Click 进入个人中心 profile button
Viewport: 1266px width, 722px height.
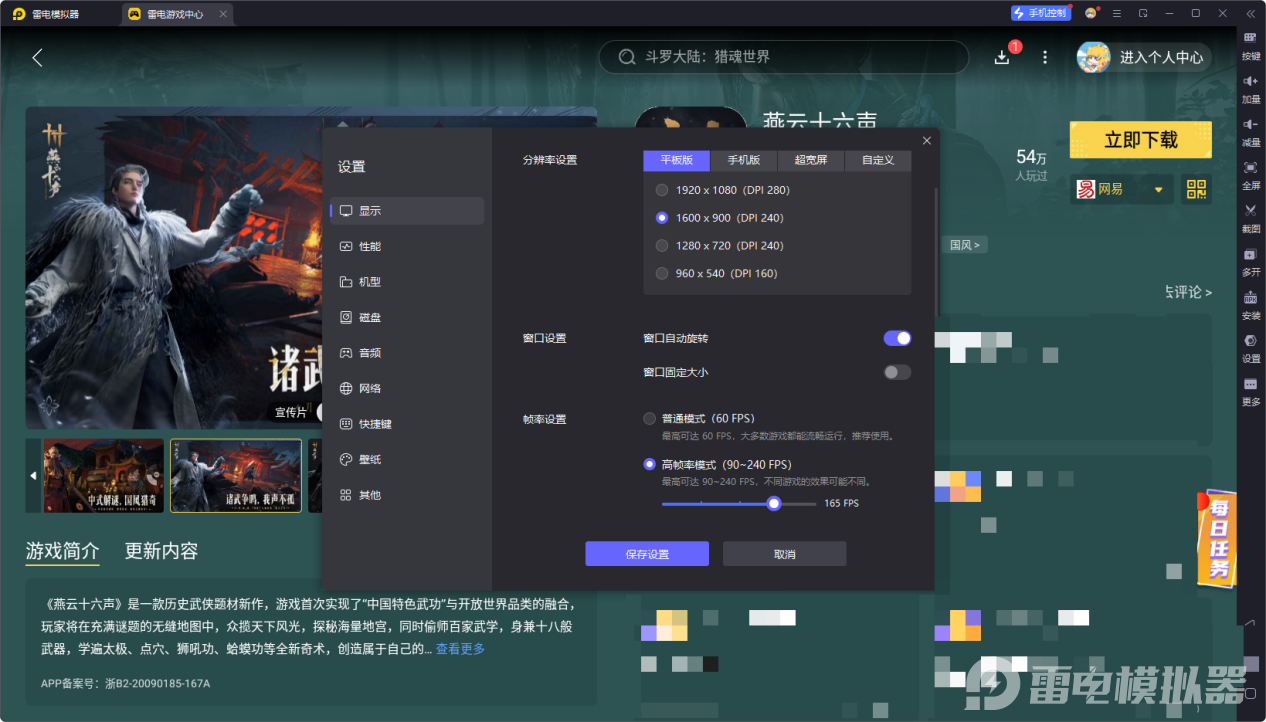click(1144, 57)
